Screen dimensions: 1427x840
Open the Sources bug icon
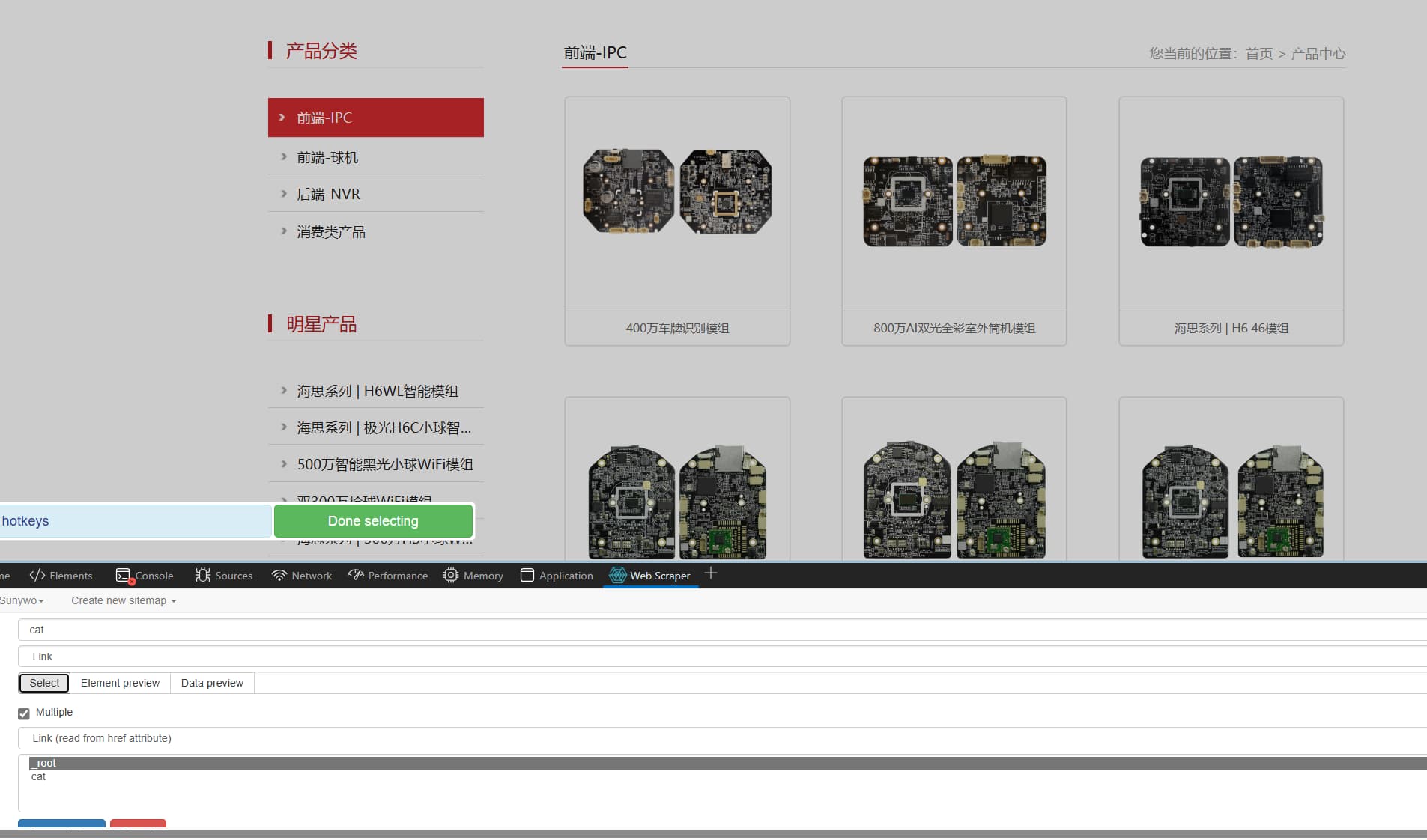click(x=202, y=575)
